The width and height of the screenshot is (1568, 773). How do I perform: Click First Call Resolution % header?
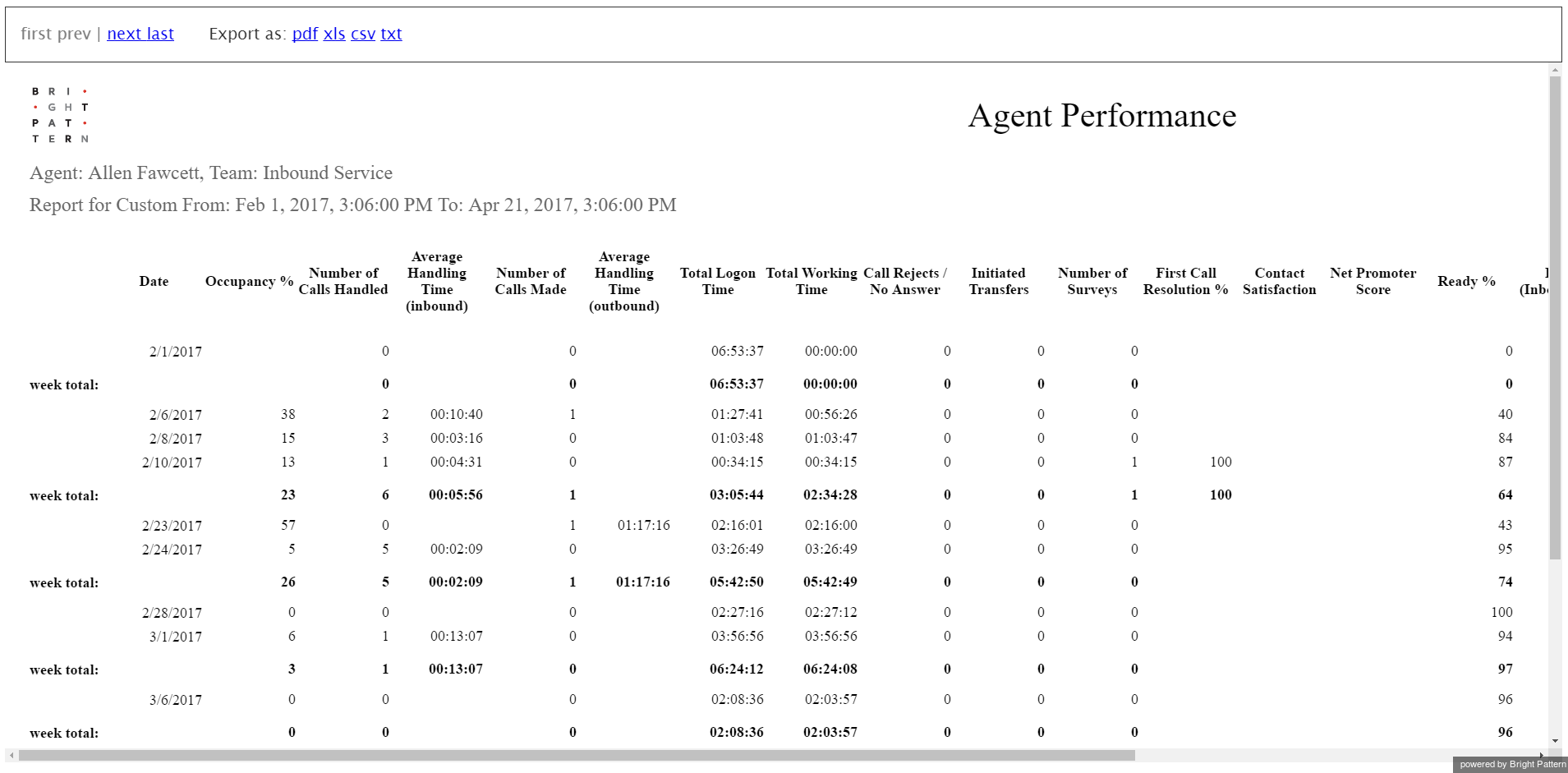1186,281
